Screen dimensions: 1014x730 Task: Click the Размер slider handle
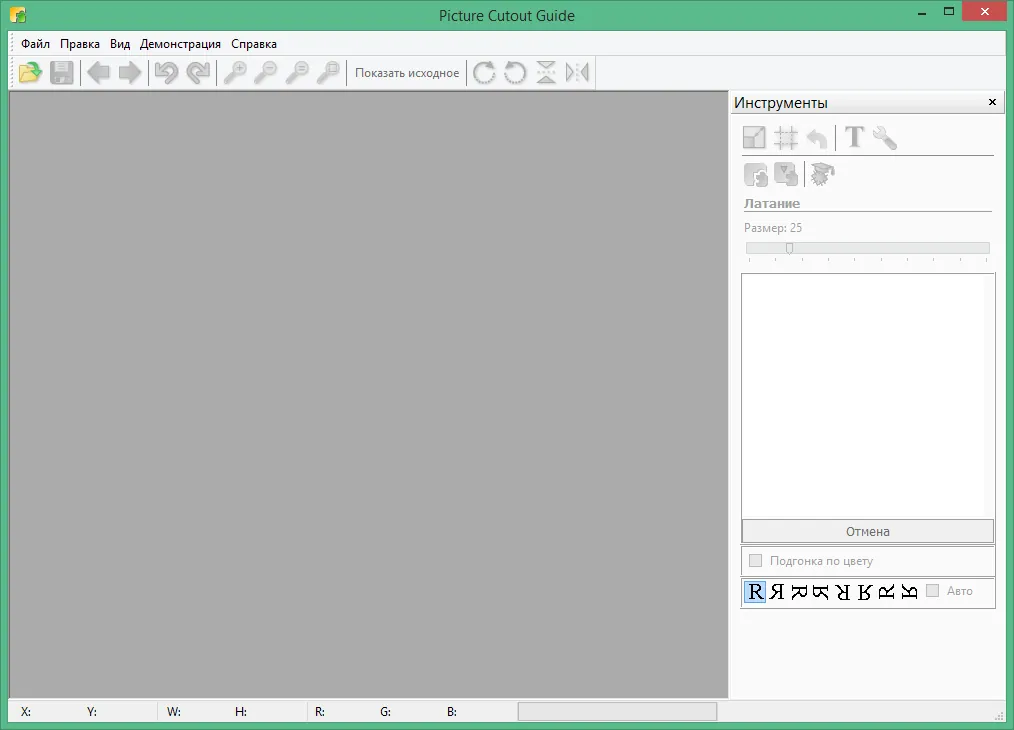point(790,248)
